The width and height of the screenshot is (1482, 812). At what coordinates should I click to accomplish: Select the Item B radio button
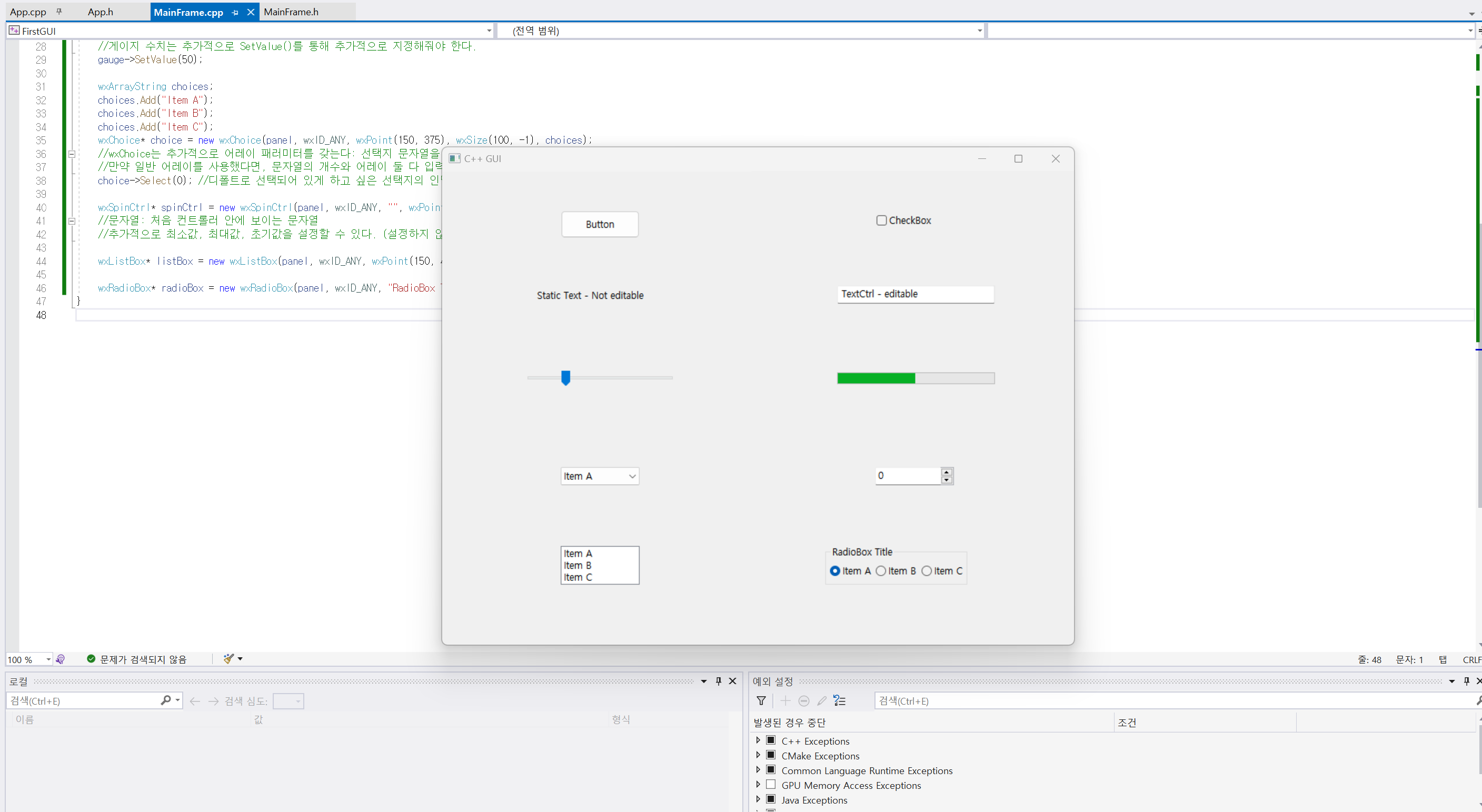pos(881,571)
